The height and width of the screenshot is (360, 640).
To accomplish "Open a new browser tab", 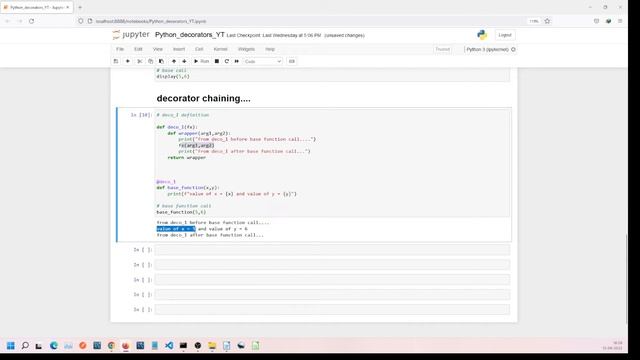I will tap(80, 7).
